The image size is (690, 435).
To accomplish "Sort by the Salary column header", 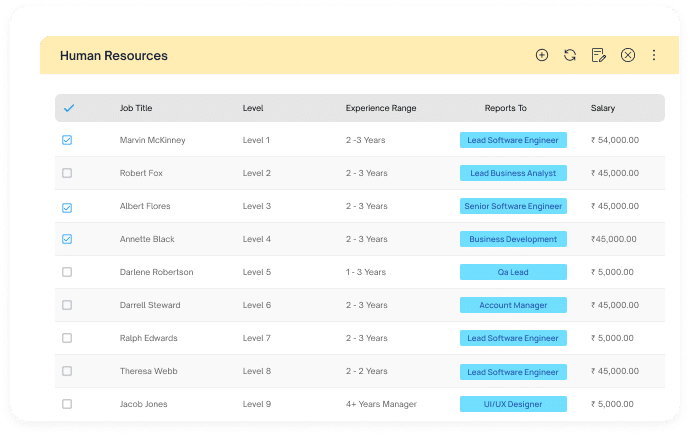I will click(x=603, y=108).
